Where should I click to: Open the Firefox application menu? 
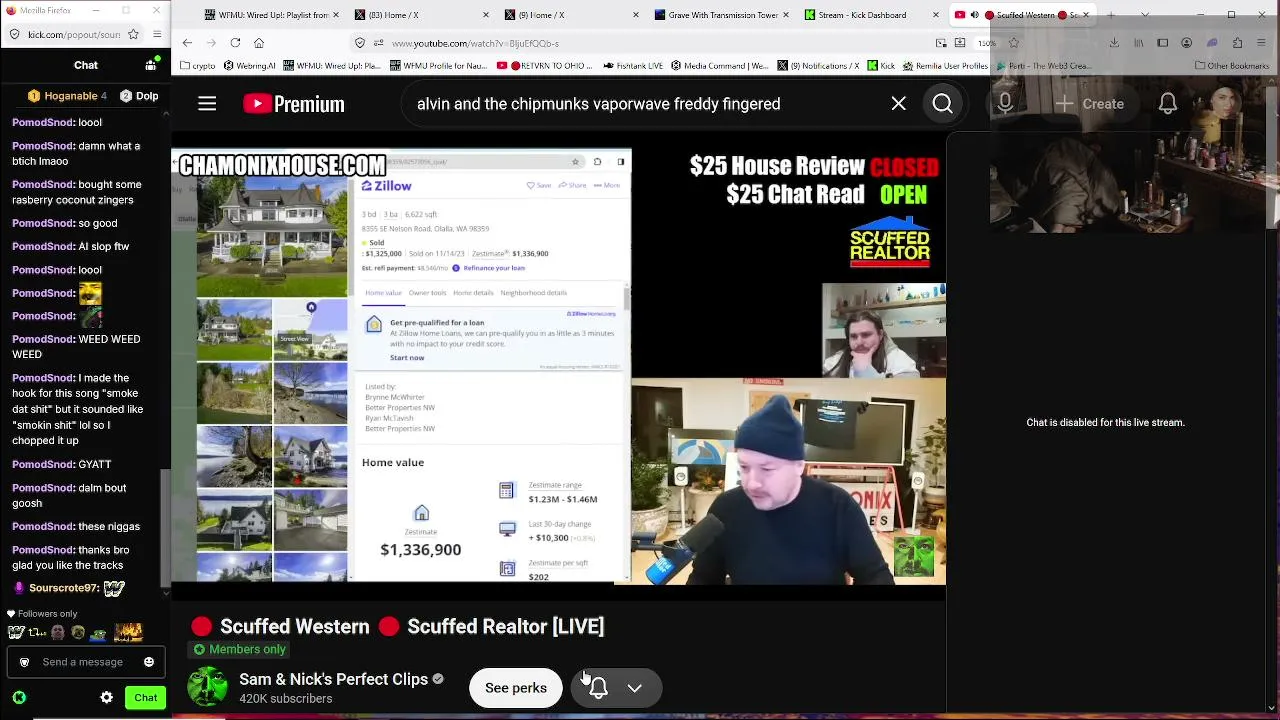tap(1262, 43)
